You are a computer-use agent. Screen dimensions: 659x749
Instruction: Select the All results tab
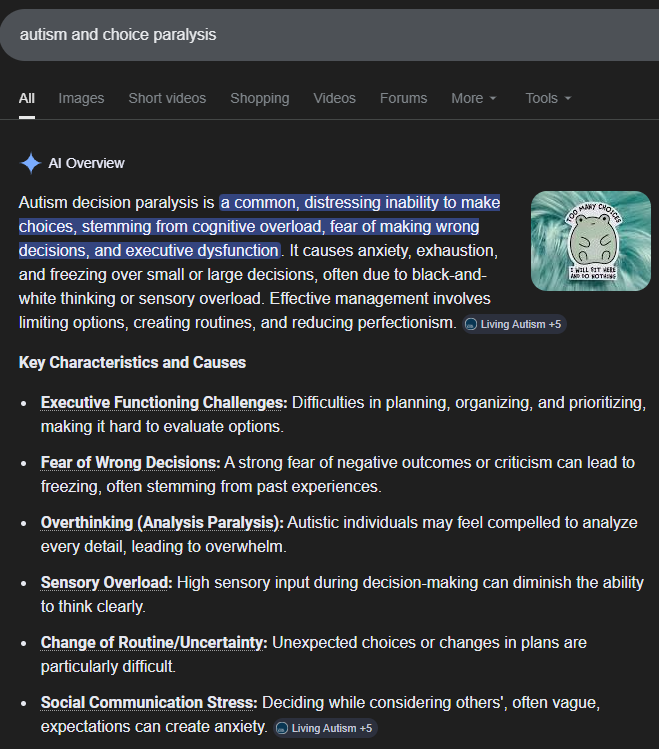(x=27, y=98)
